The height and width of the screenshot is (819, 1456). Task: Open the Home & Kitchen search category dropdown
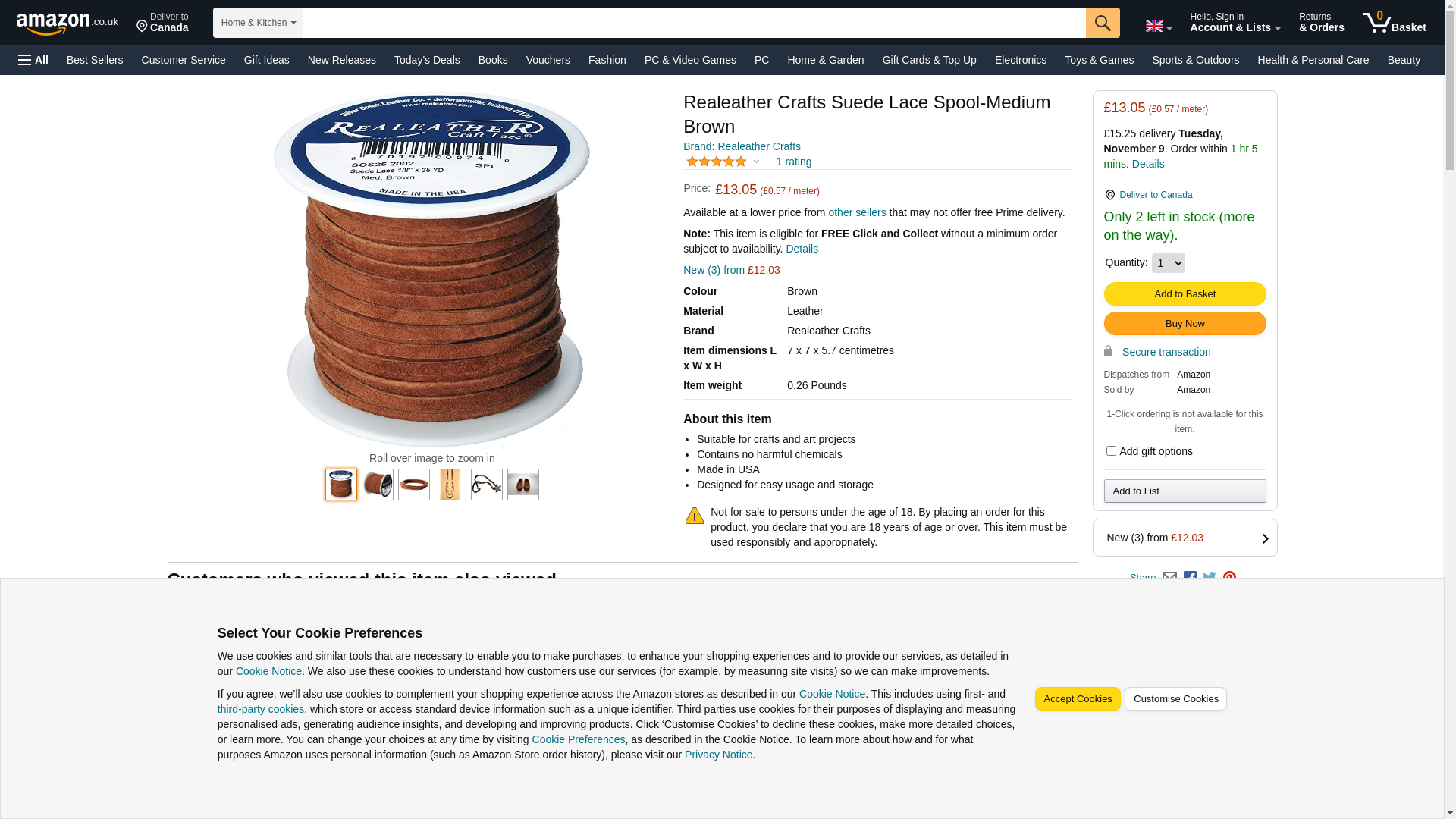(x=258, y=23)
